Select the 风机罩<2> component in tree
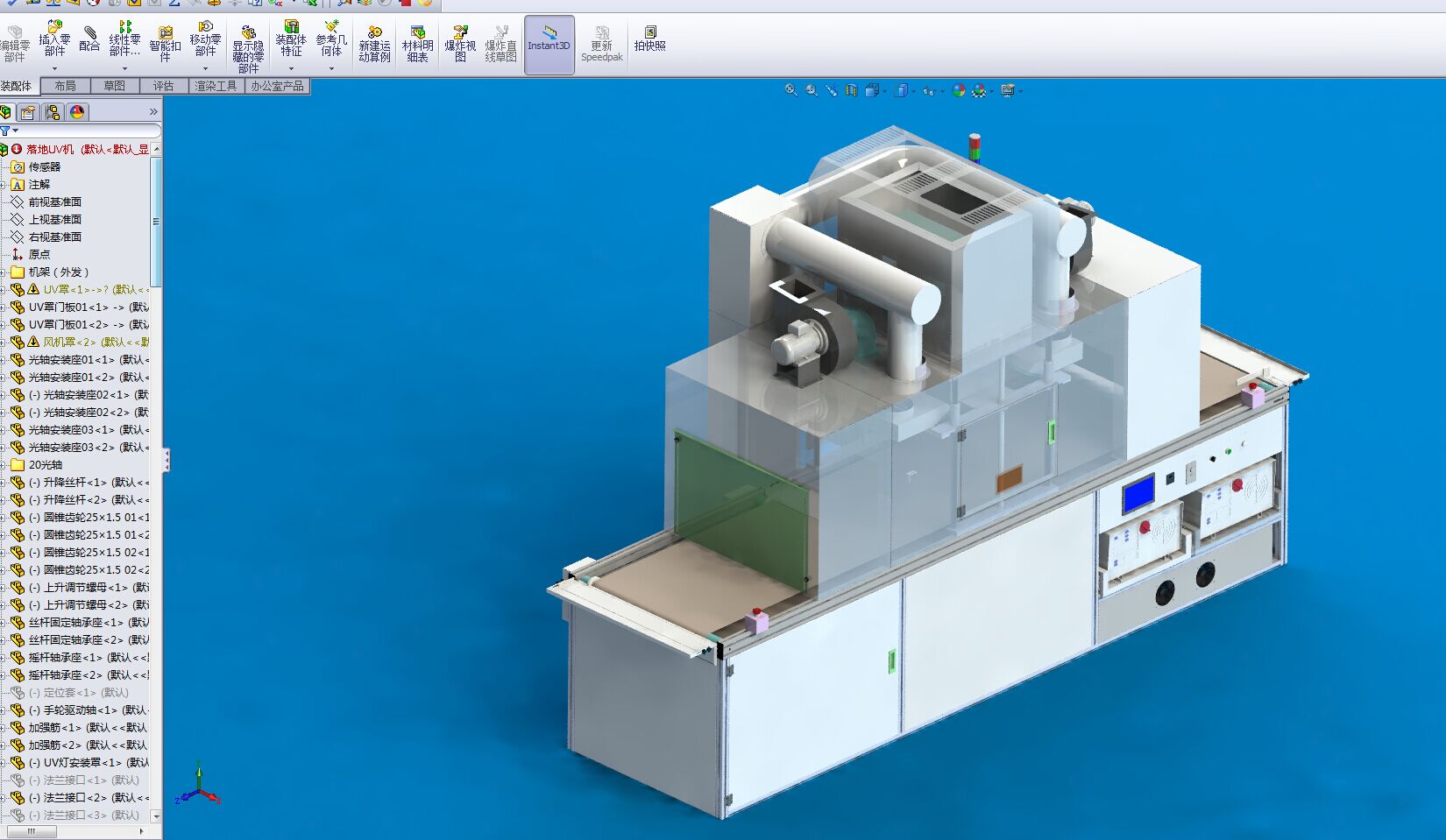This screenshot has height=840, width=1446. click(x=96, y=342)
